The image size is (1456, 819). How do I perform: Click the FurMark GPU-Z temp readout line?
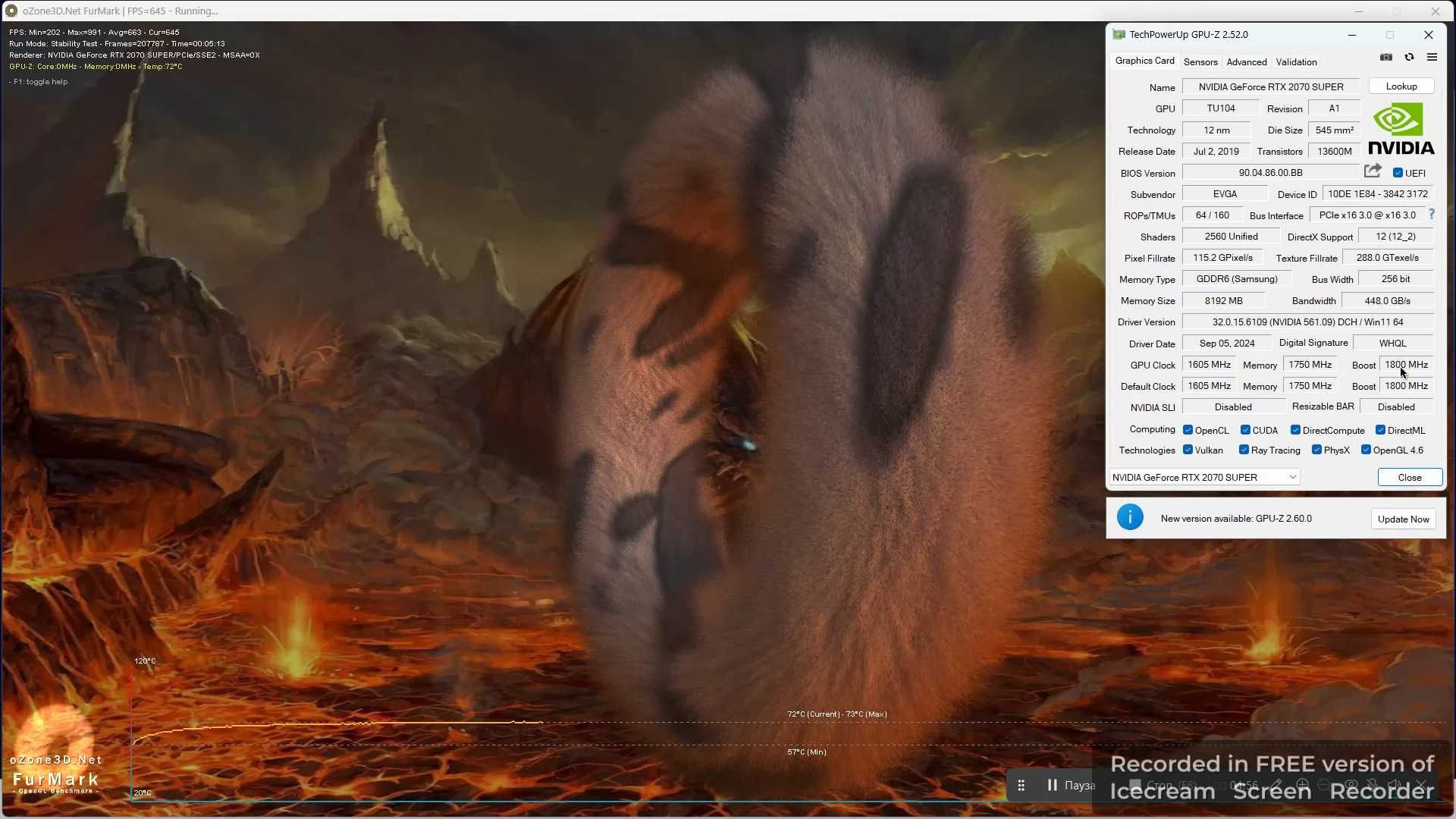(96, 67)
